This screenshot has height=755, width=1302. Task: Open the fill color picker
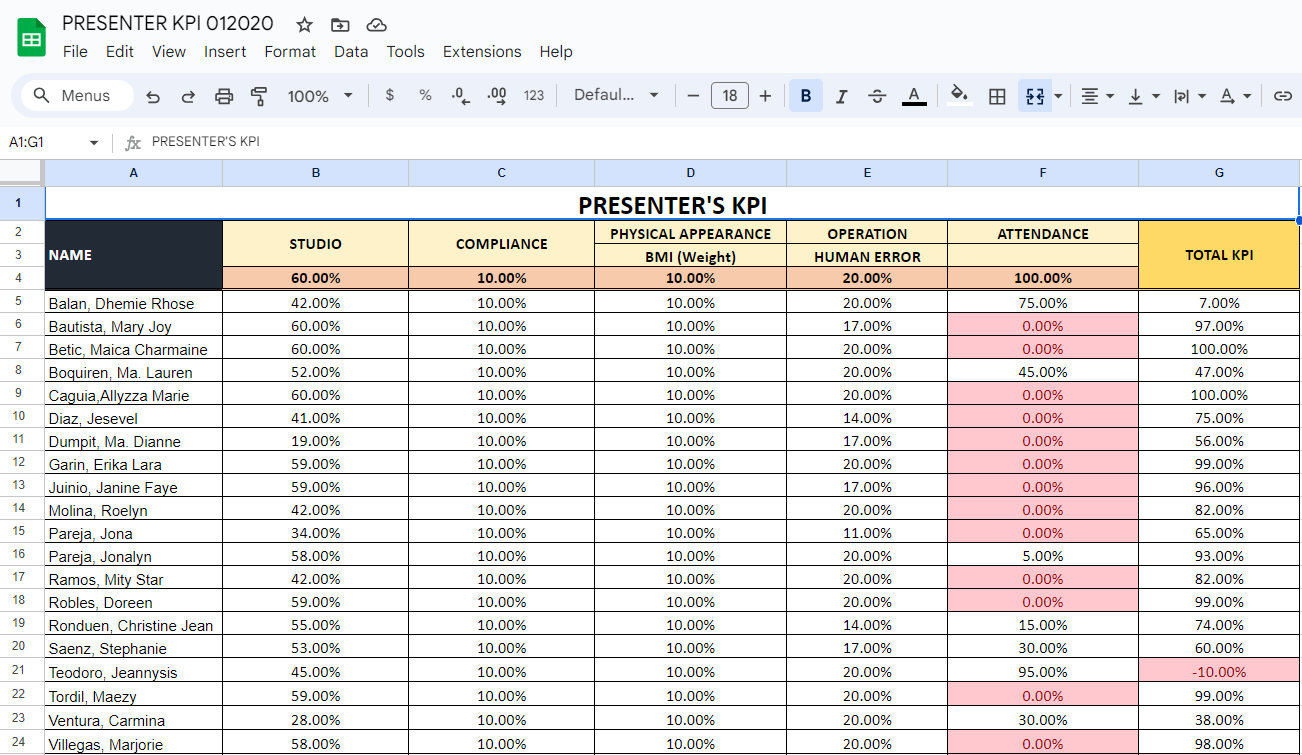[960, 96]
